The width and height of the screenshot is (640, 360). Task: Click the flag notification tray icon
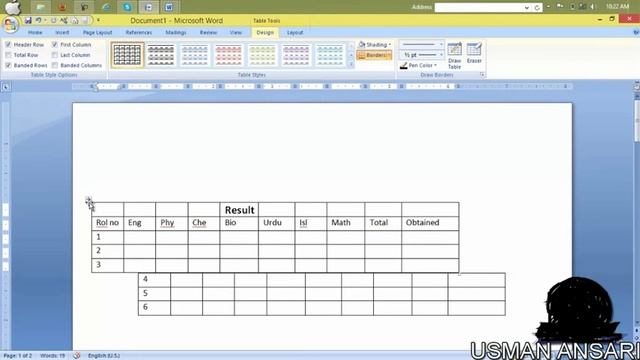pos(560,6)
